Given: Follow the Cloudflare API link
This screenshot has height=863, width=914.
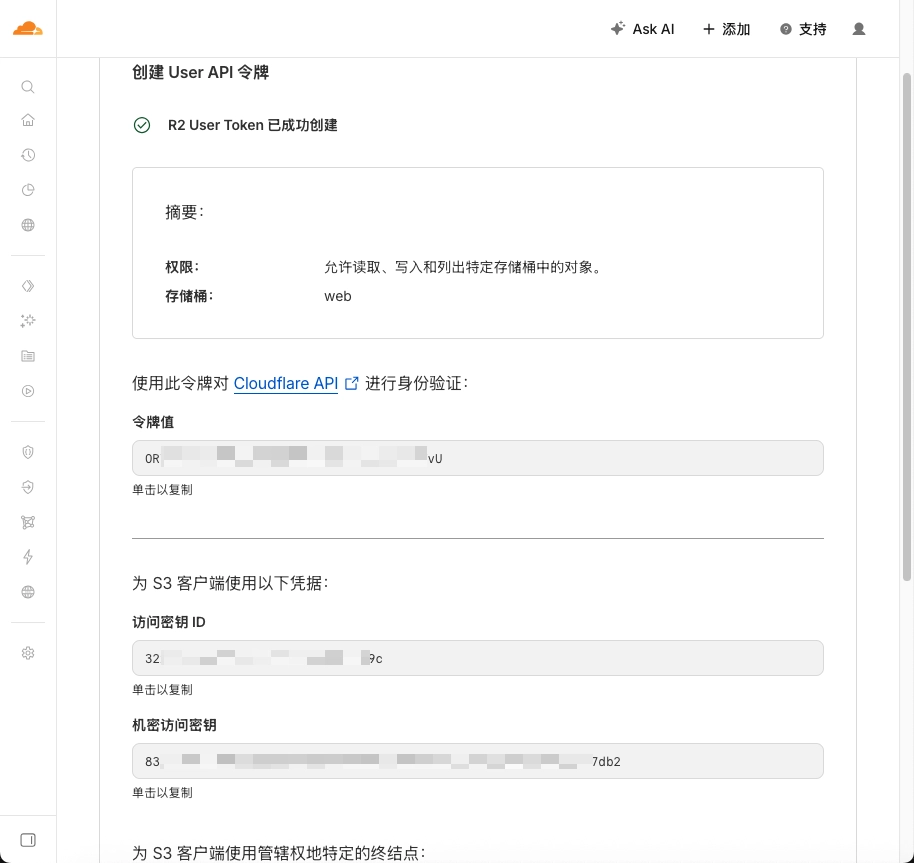Looking at the screenshot, I should tap(286, 383).
